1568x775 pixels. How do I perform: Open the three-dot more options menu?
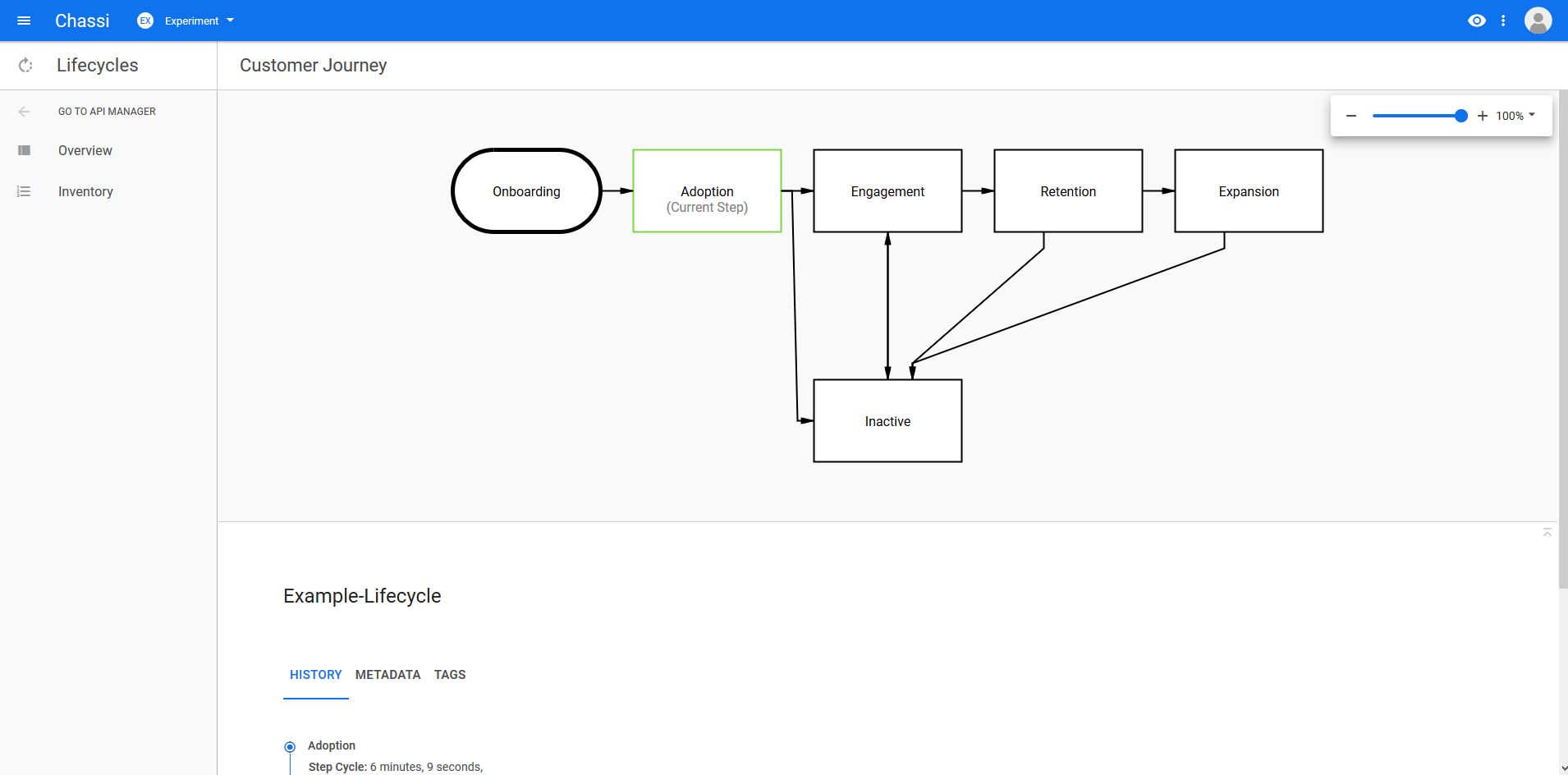1503,21
